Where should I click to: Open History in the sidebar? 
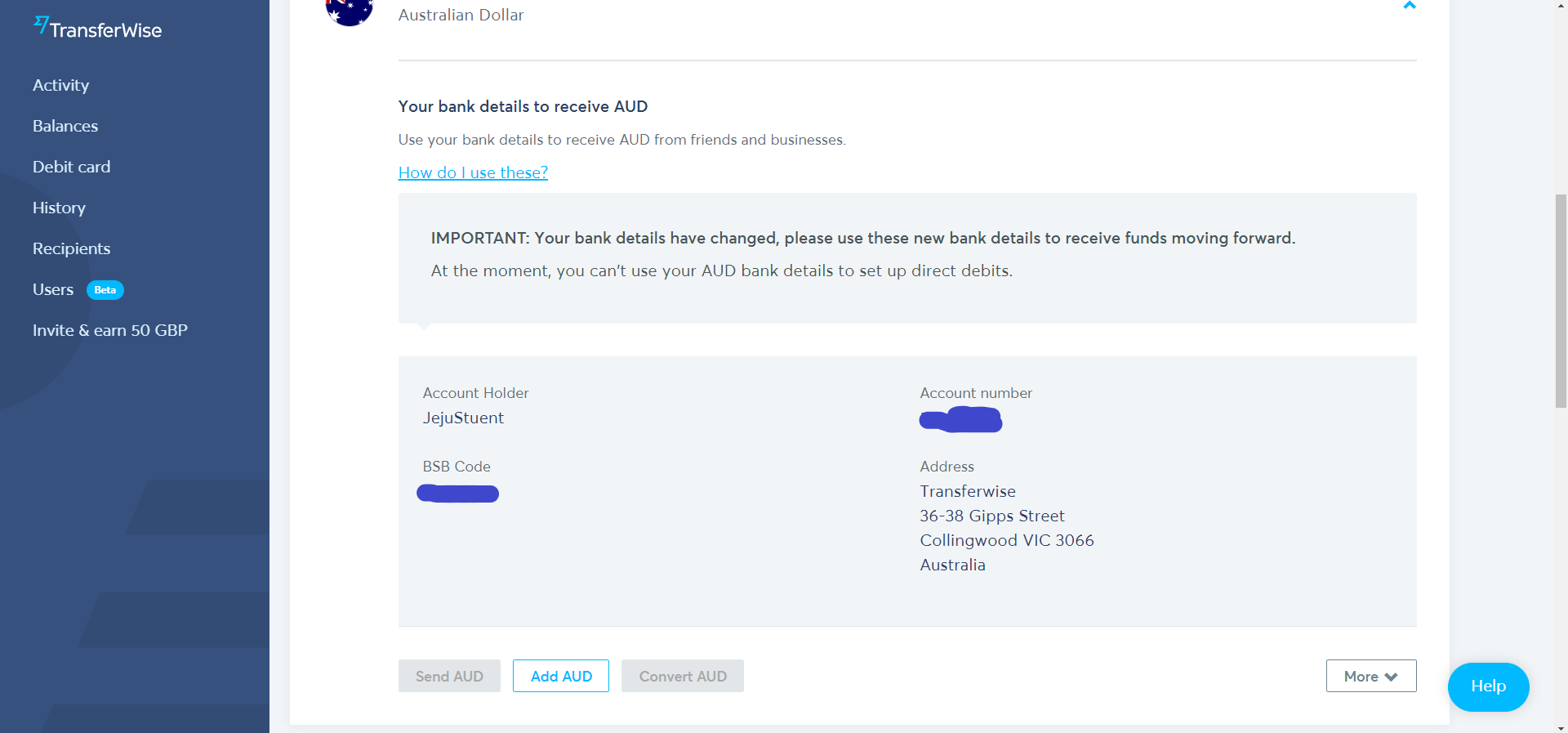pos(59,208)
